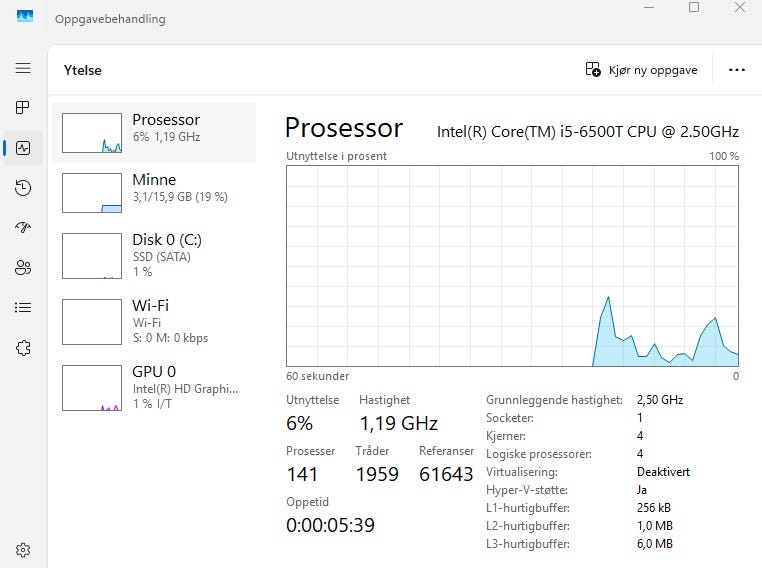This screenshot has height=568, width=762.
Task: Select Disk 0 (C:) in performance list
Action: point(154,256)
